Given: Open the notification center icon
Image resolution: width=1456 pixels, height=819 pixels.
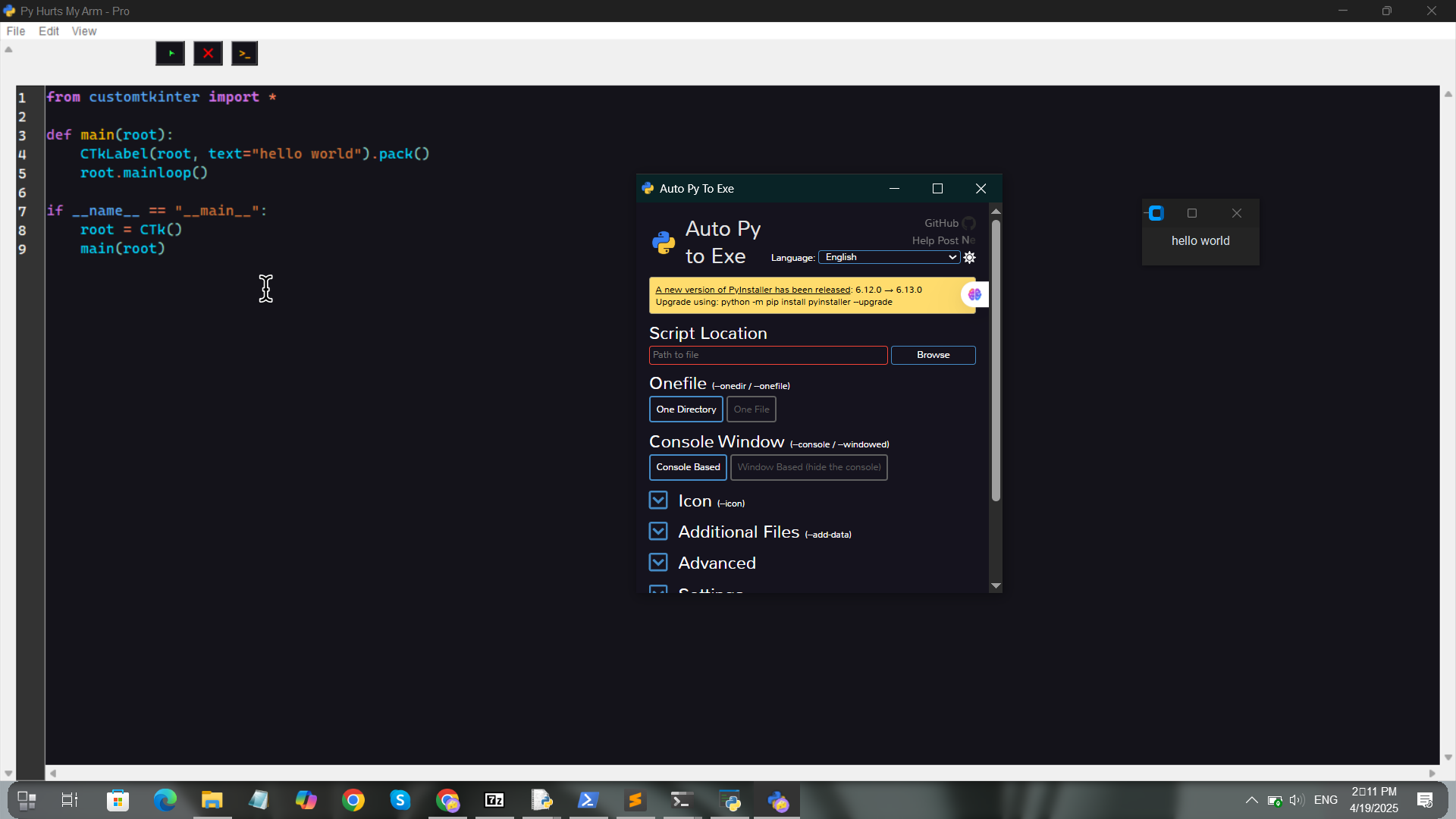Looking at the screenshot, I should (x=1425, y=800).
